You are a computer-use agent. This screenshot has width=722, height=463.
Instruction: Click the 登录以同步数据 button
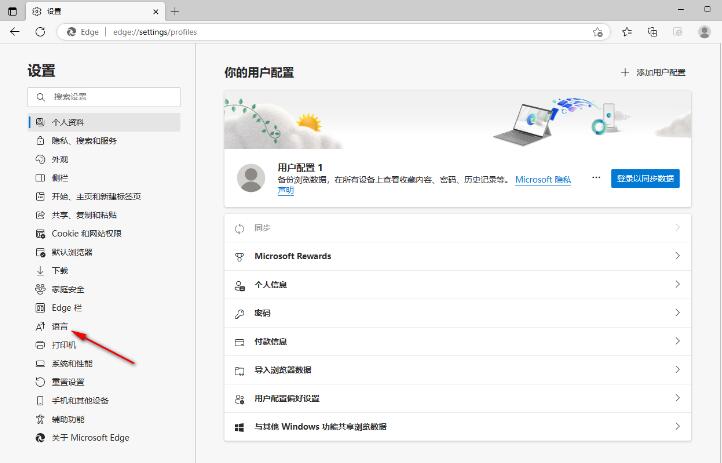pos(645,179)
